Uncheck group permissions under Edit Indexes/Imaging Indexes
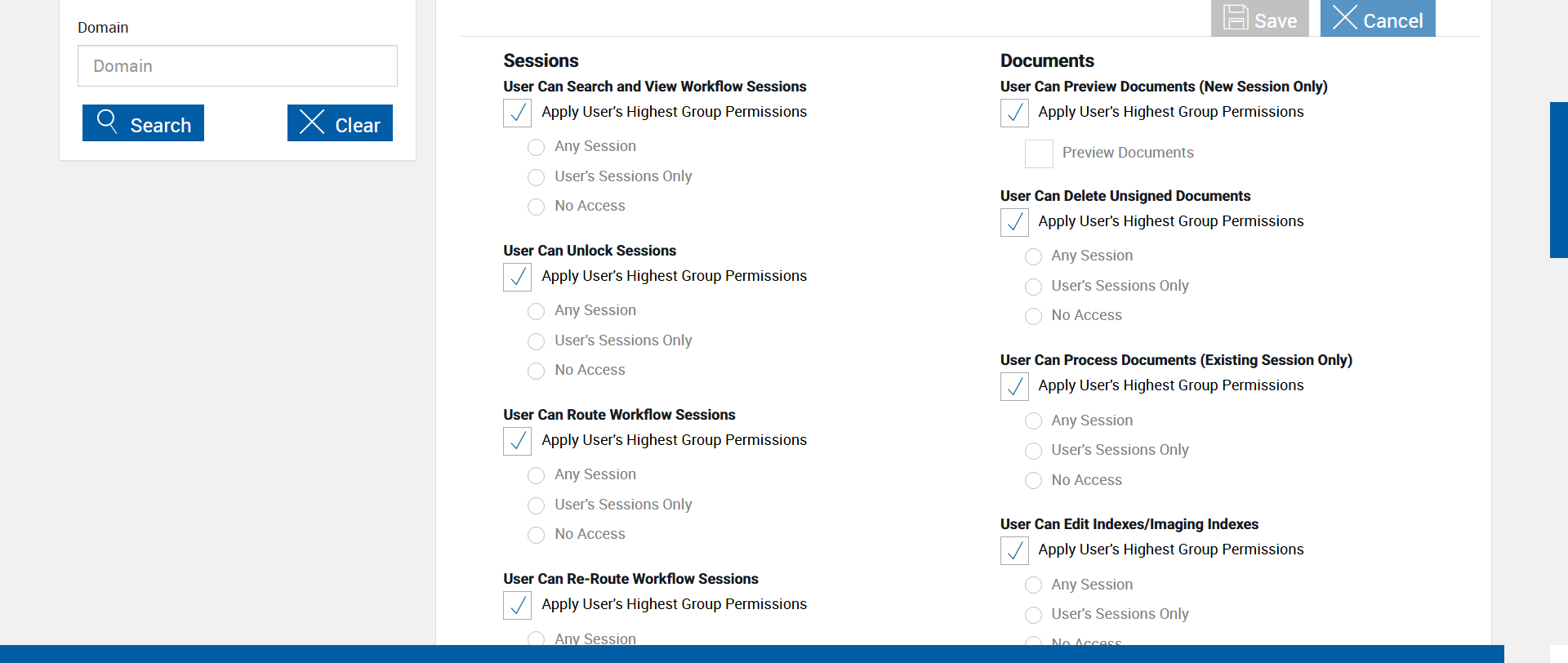The height and width of the screenshot is (663, 1568). tap(1014, 550)
